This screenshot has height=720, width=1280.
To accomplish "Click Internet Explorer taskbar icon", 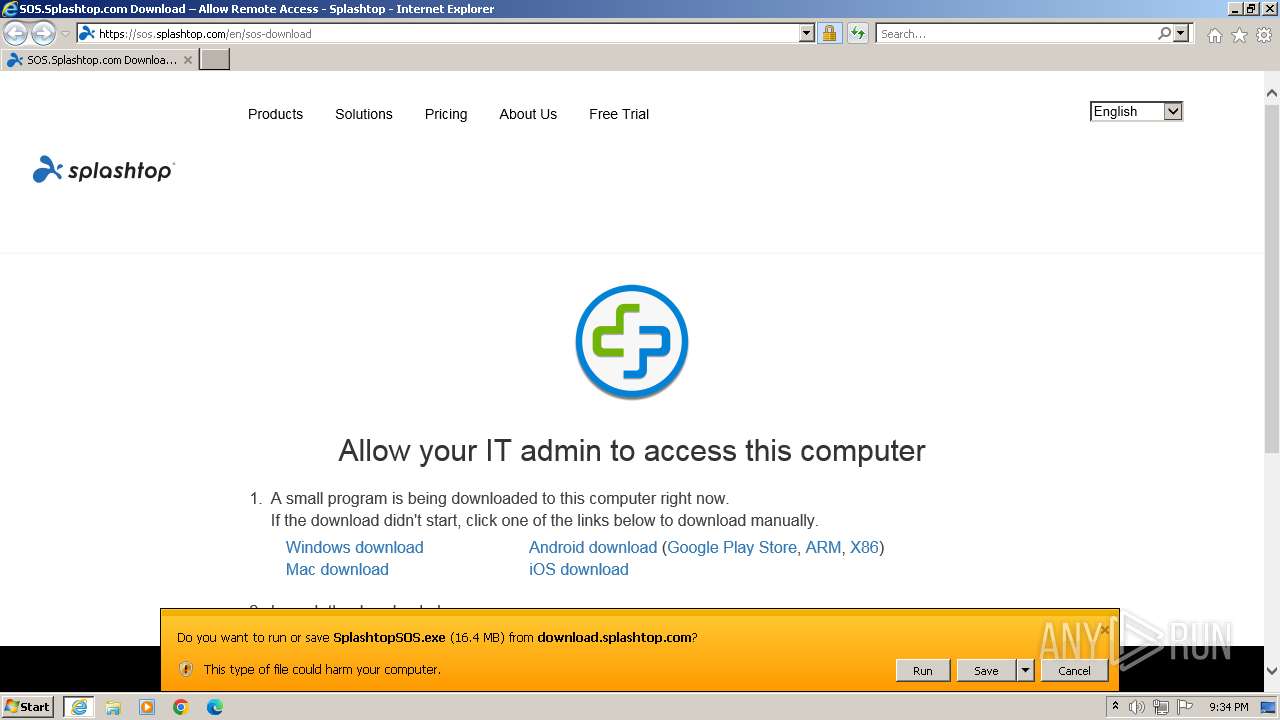I will (x=79, y=707).
